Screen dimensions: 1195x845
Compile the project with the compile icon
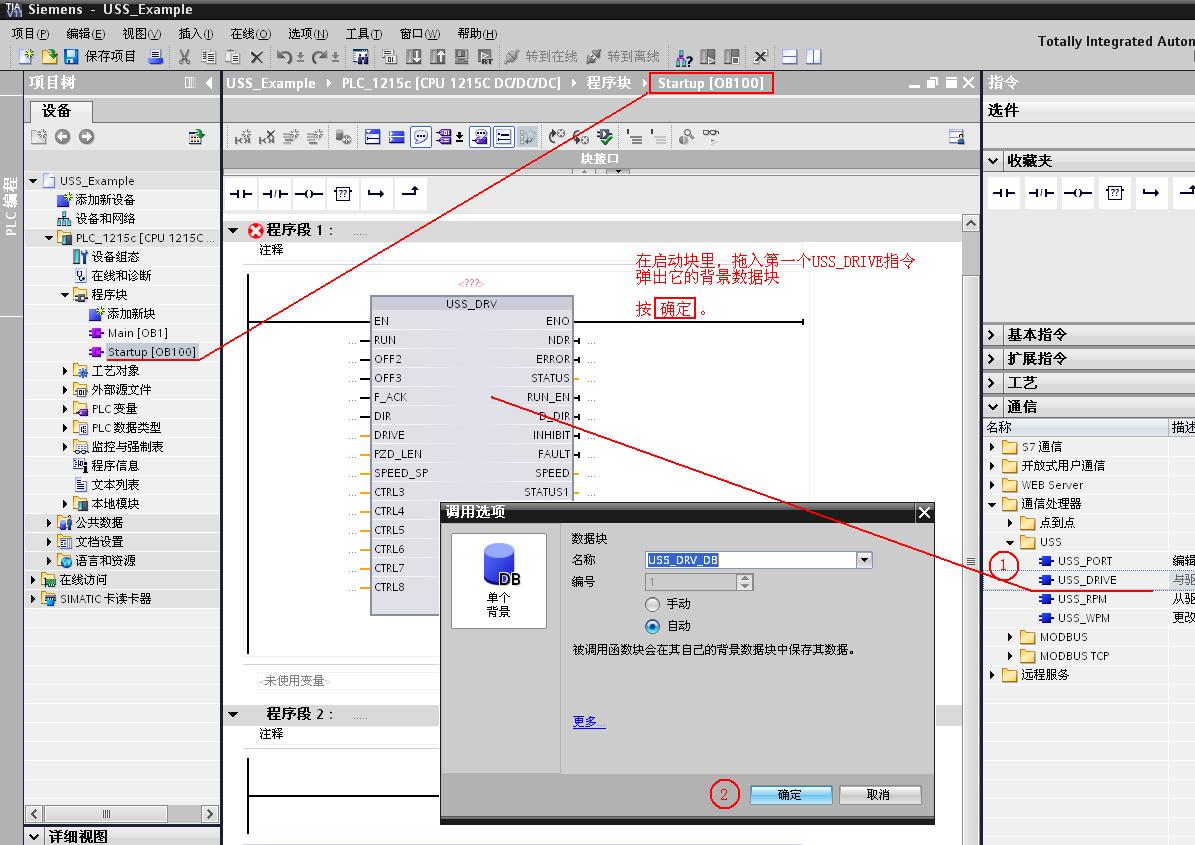point(389,56)
